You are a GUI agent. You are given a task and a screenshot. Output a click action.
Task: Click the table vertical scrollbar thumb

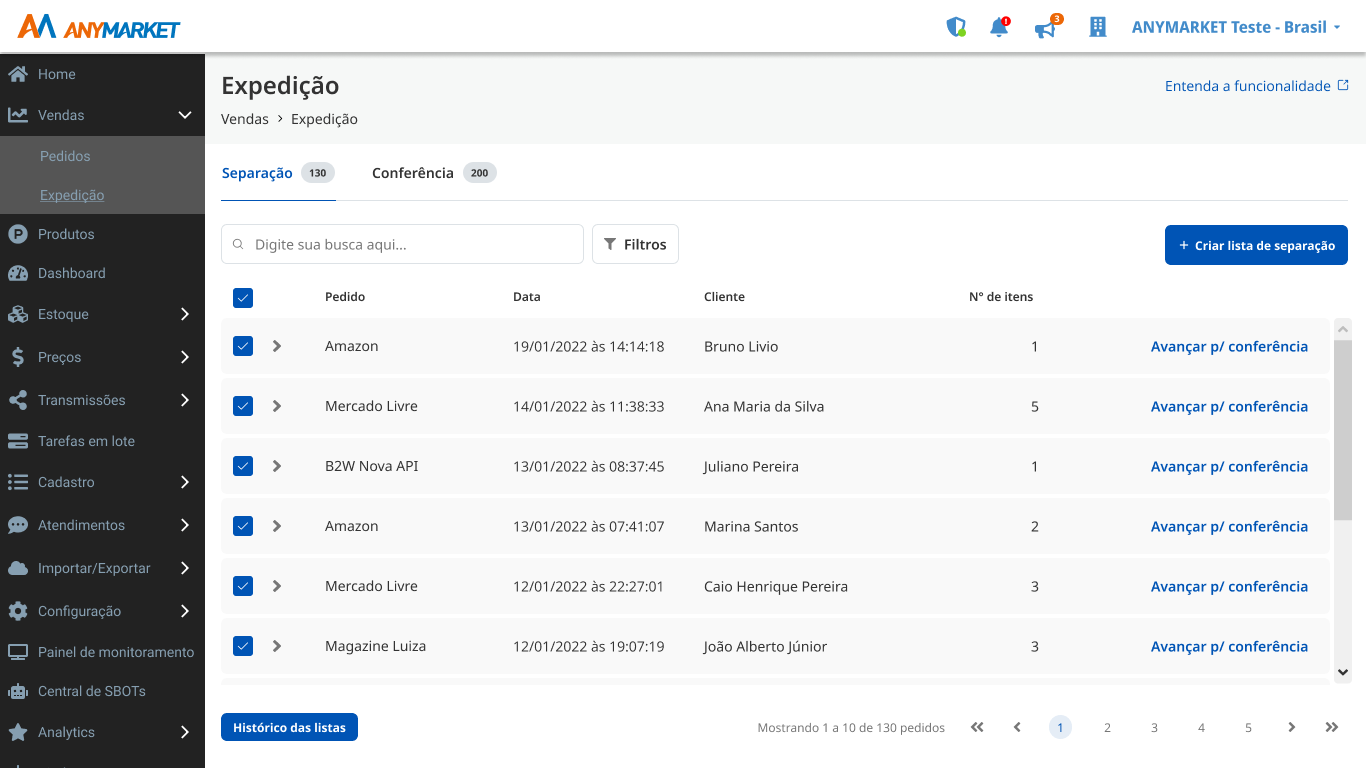point(1343,429)
